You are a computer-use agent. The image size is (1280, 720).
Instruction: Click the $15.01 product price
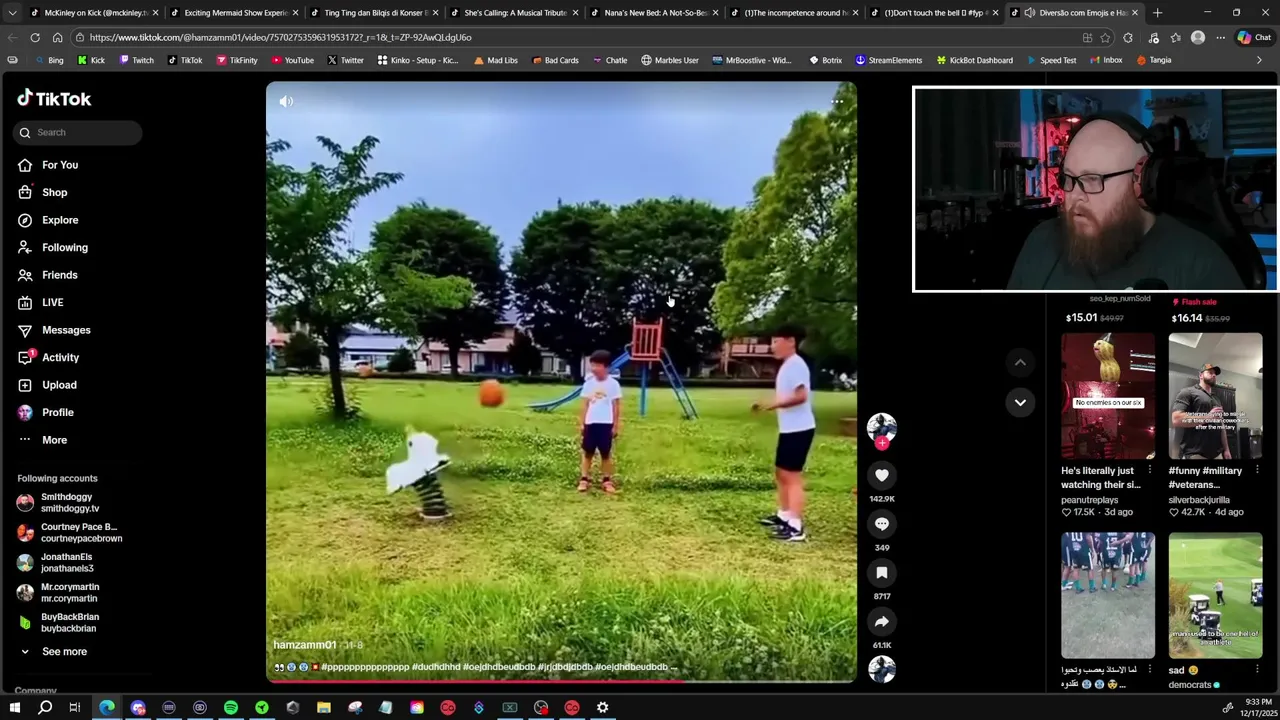pyautogui.click(x=1081, y=318)
